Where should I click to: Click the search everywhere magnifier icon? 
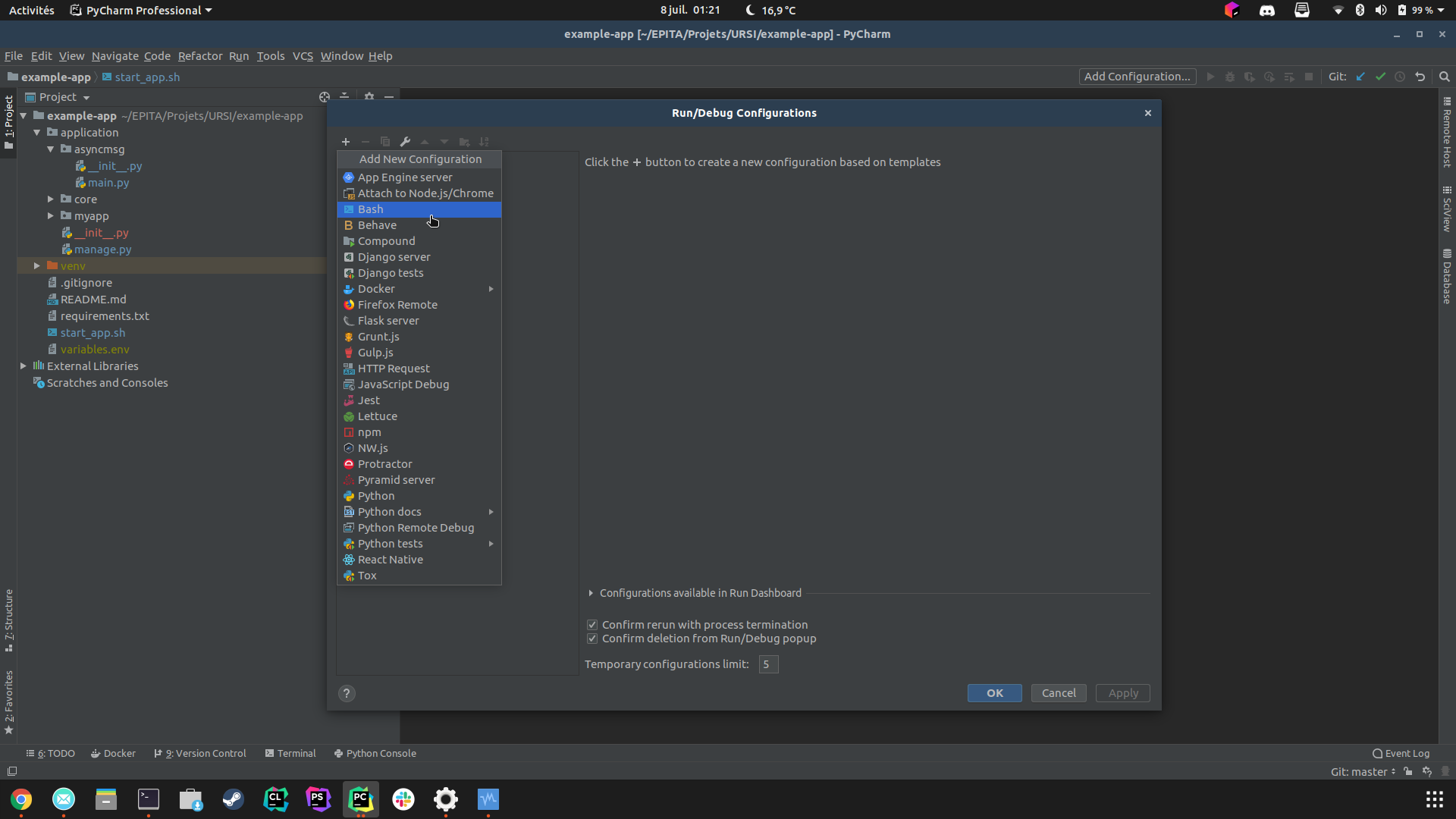pos(1445,77)
